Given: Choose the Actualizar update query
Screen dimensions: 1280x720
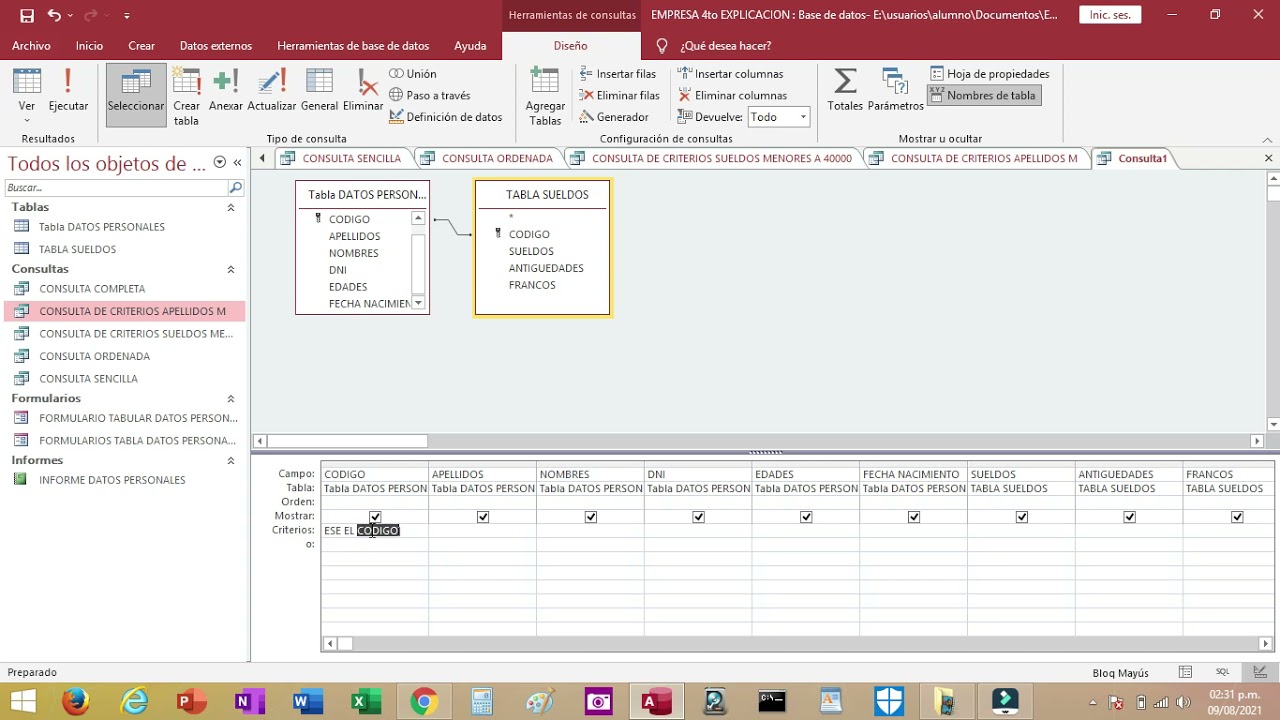Looking at the screenshot, I should point(272,90).
